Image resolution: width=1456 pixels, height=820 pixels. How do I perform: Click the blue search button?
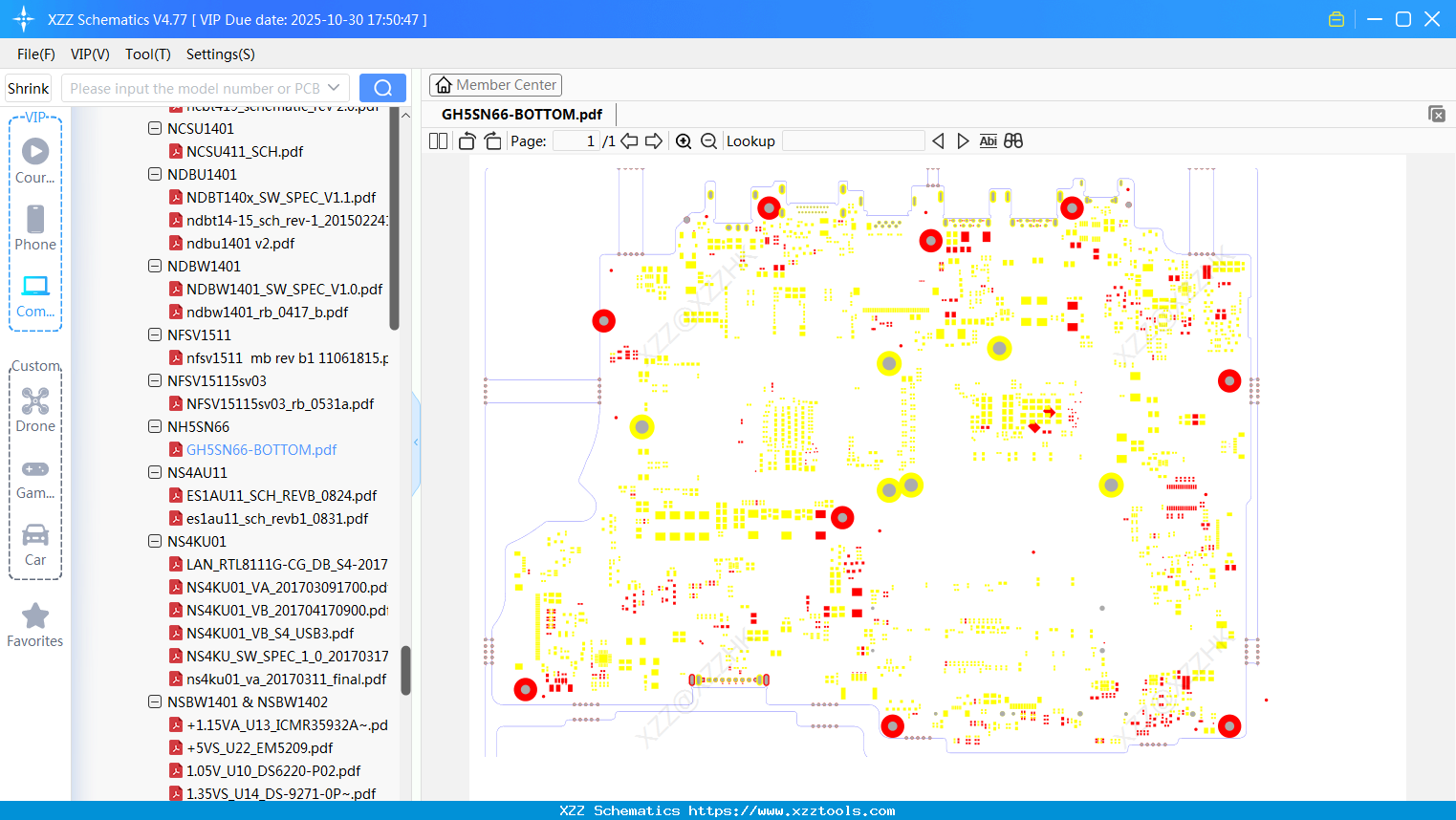coord(382,88)
